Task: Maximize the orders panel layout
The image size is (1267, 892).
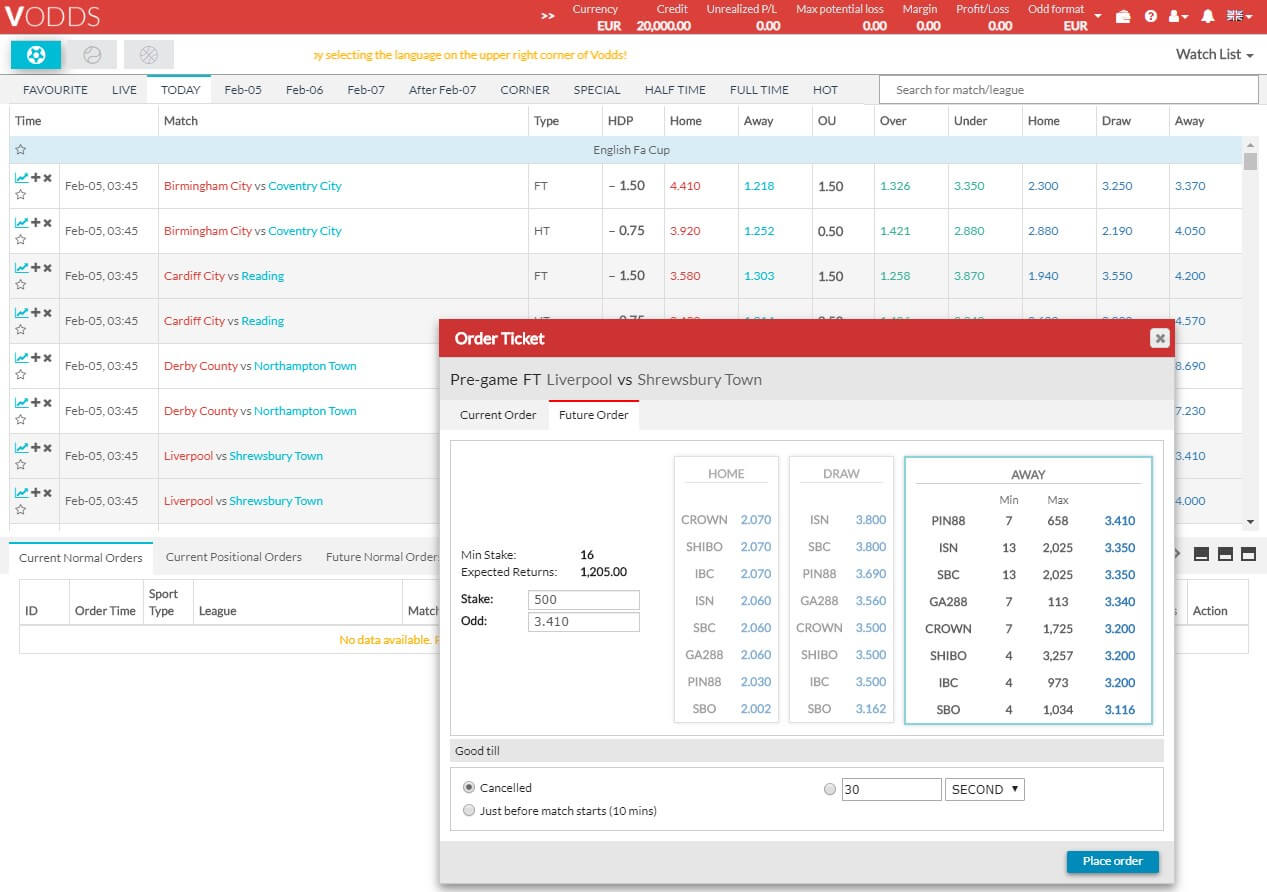Action: coord(1248,555)
